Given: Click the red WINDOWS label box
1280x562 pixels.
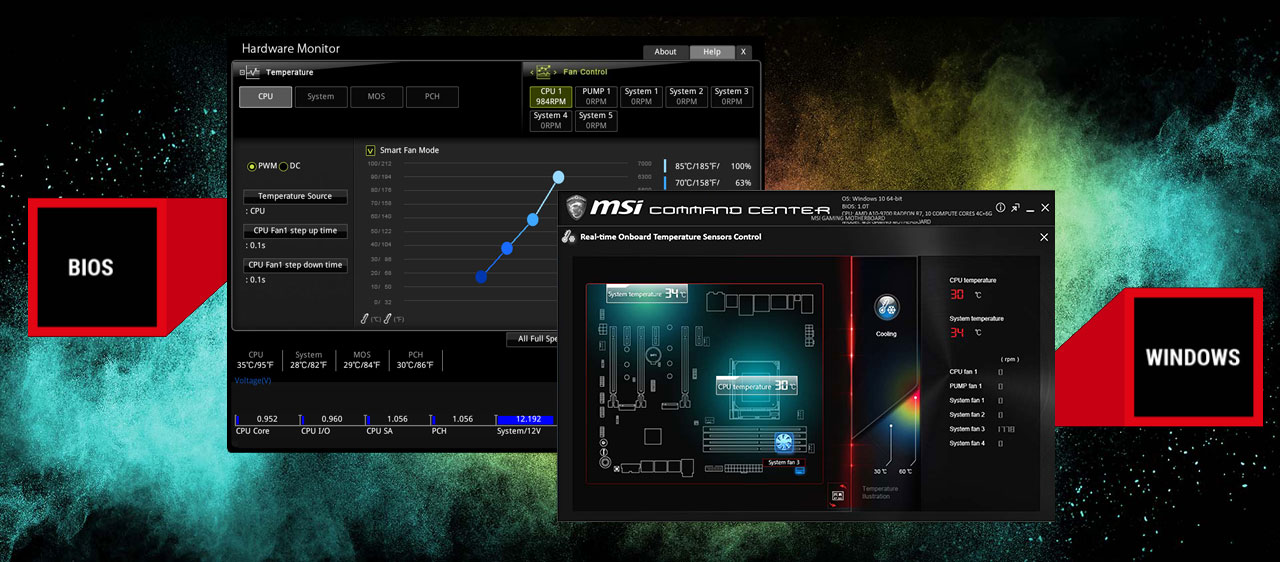Looking at the screenshot, I should pyautogui.click(x=1193, y=357).
